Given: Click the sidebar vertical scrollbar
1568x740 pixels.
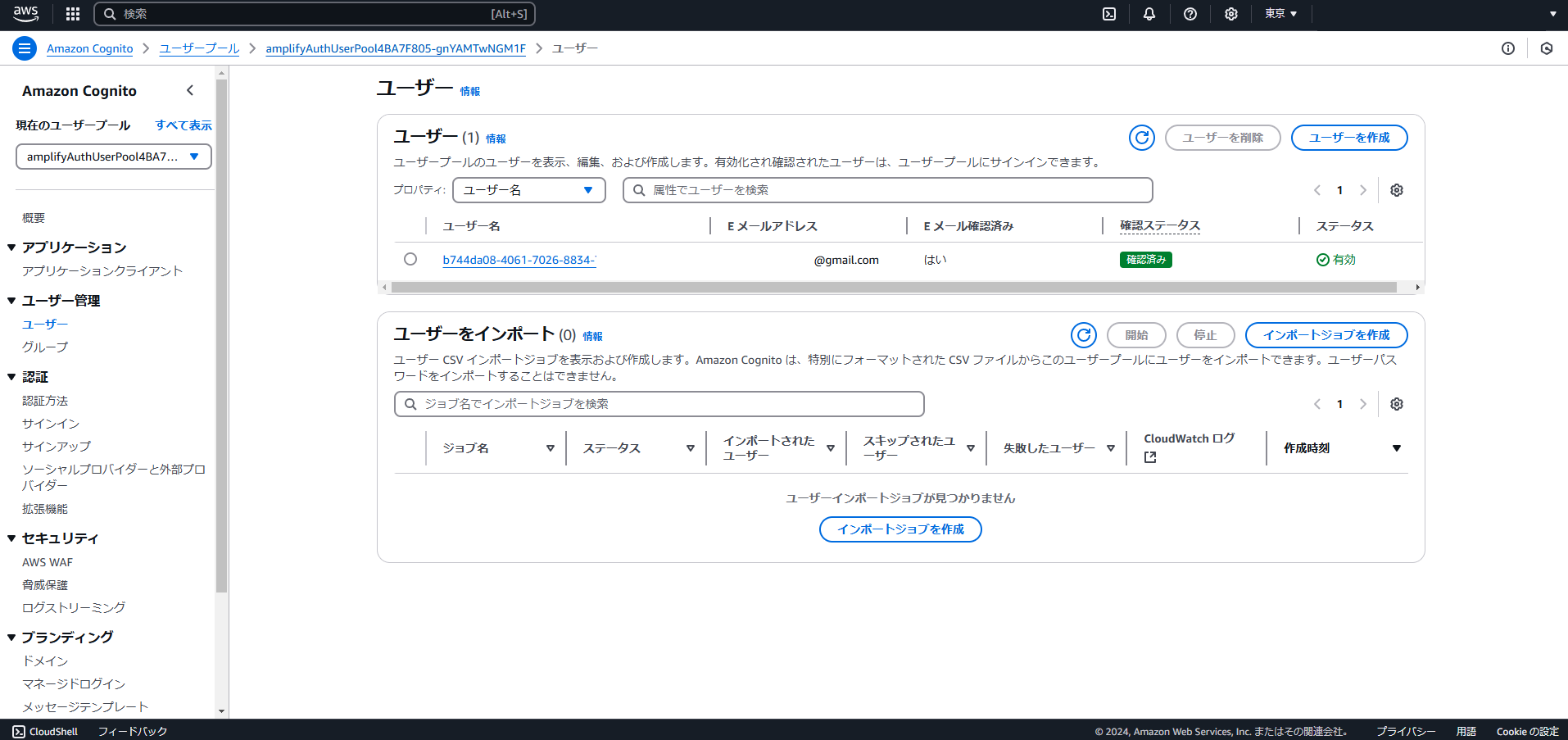Looking at the screenshot, I should [221, 335].
